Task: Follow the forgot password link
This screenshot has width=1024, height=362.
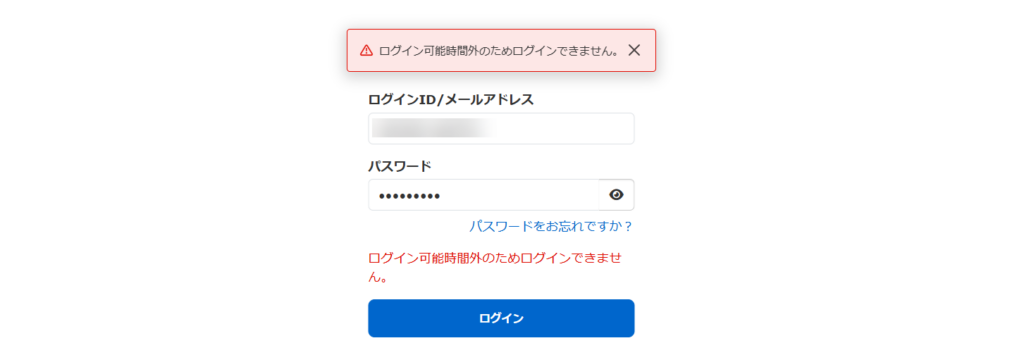Action: 551,226
